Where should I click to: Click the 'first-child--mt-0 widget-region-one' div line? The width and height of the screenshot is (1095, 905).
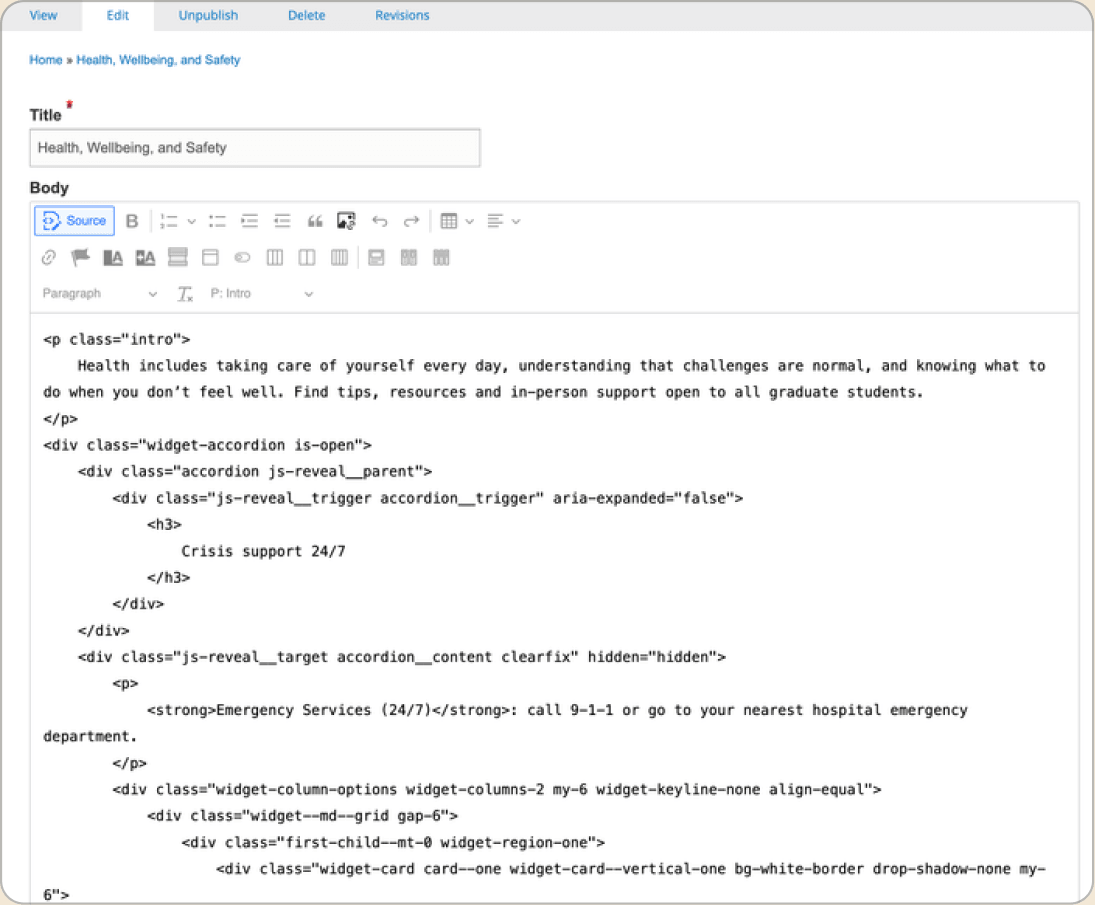coord(393,843)
